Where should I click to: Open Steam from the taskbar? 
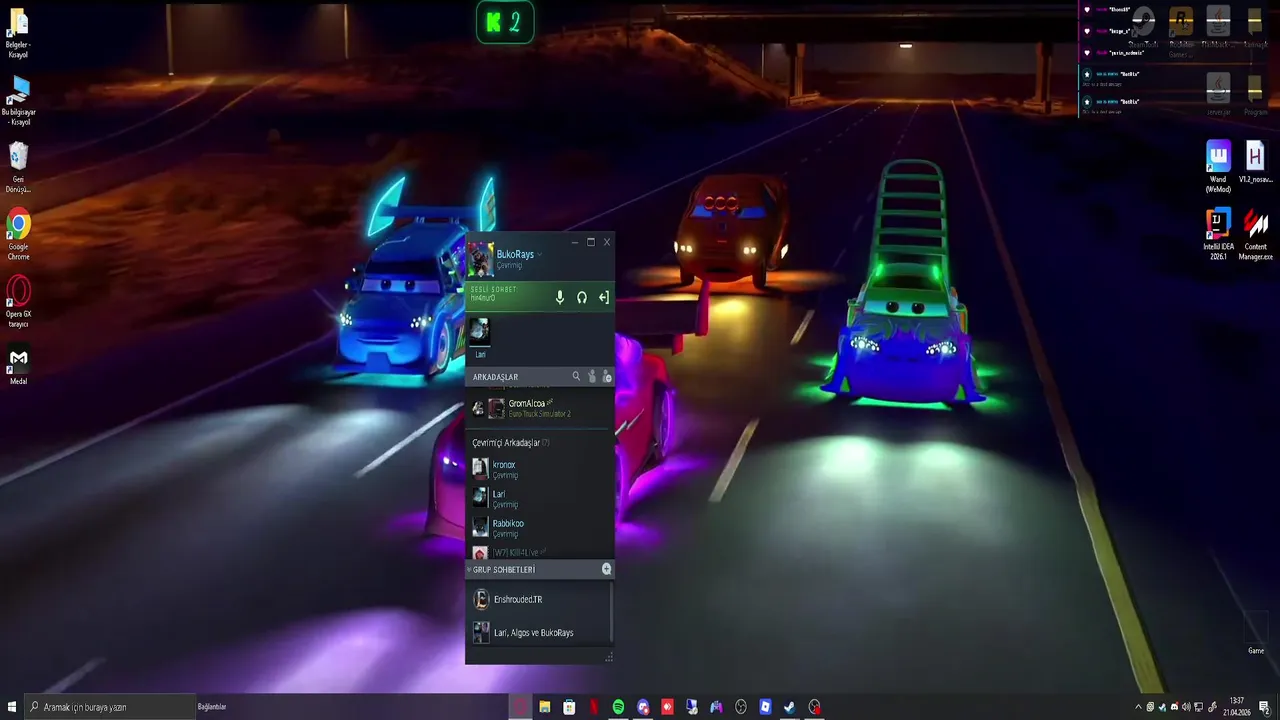pos(790,707)
